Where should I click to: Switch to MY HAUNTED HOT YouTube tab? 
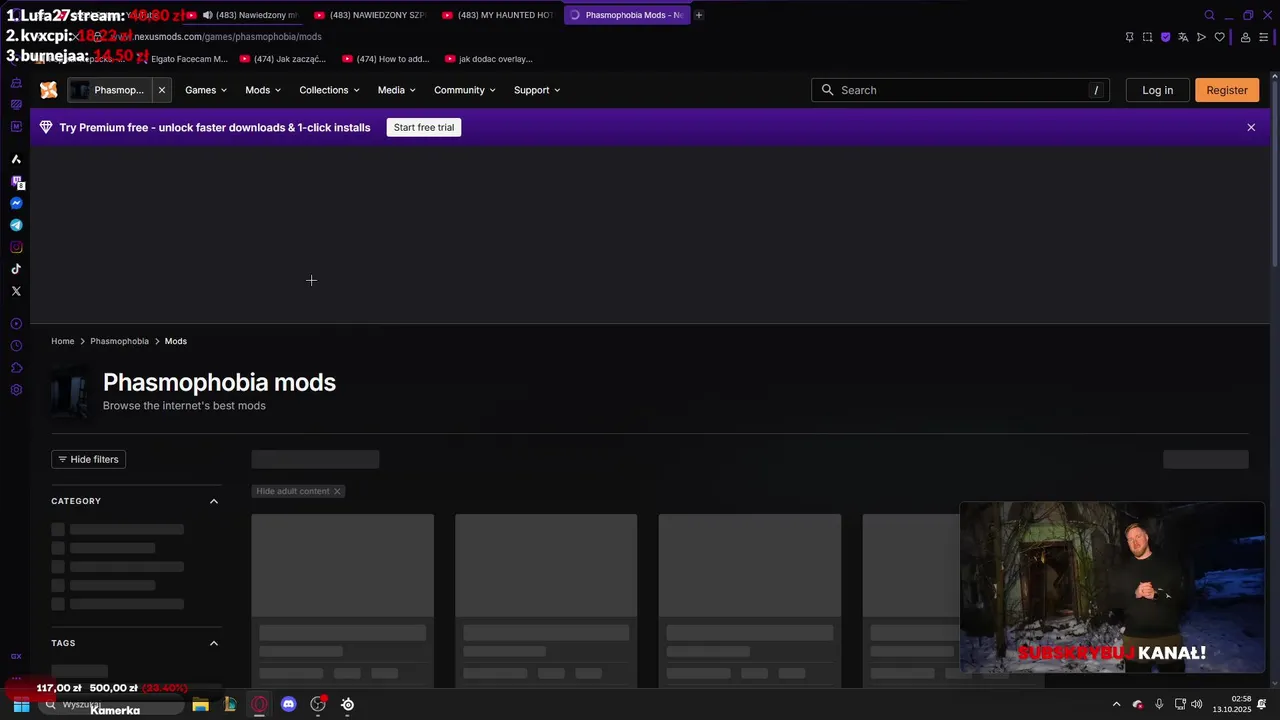click(498, 15)
